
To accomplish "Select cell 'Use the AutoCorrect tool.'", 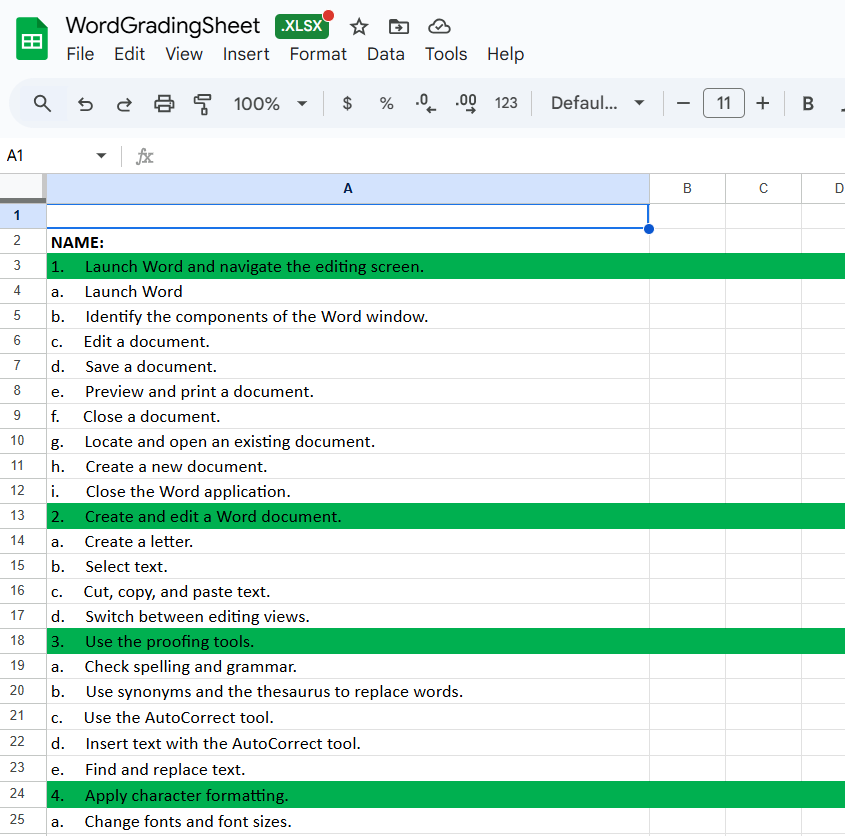I will coord(348,717).
